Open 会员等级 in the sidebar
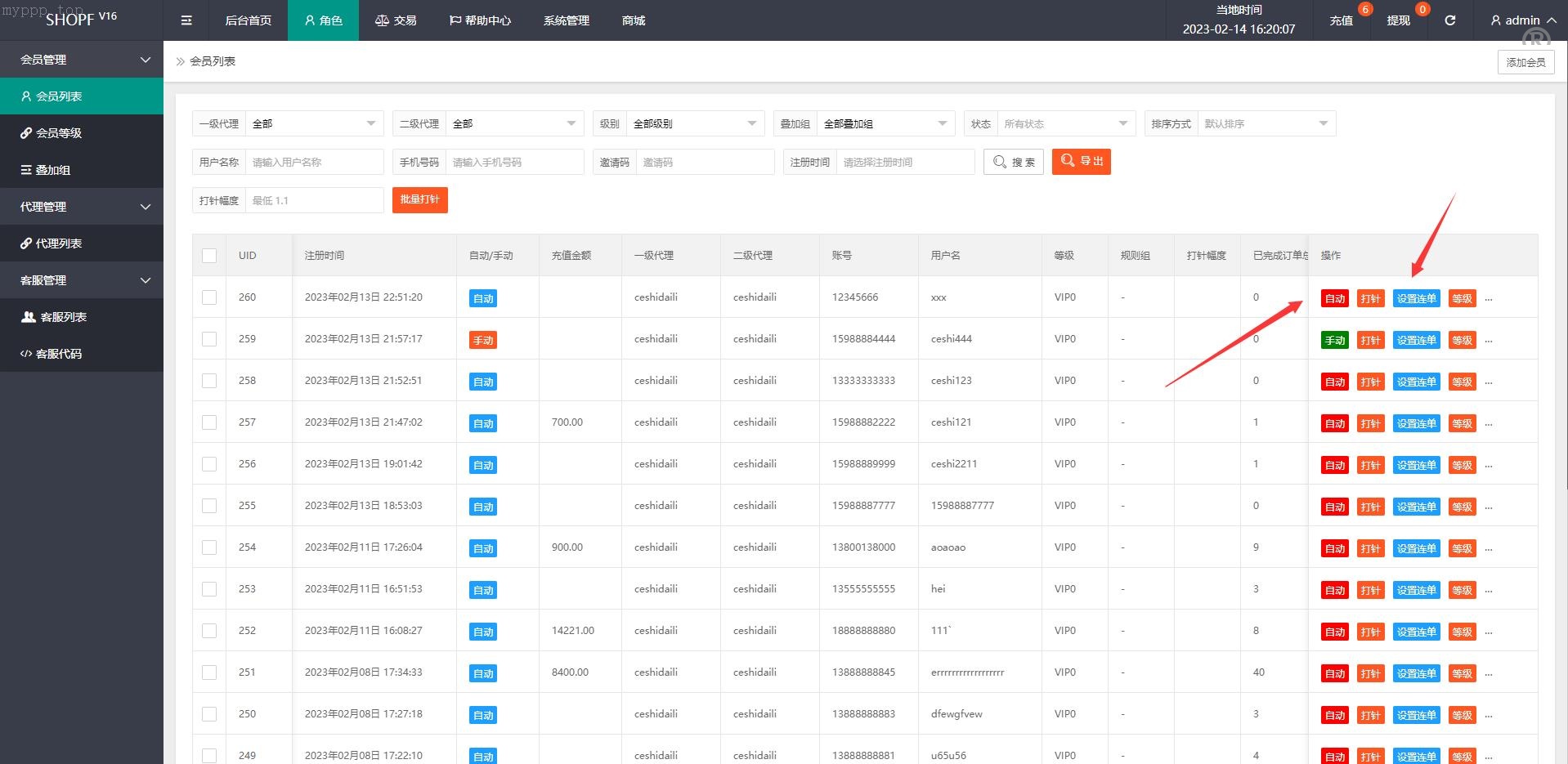Image resolution: width=1568 pixels, height=764 pixels. 58,133
